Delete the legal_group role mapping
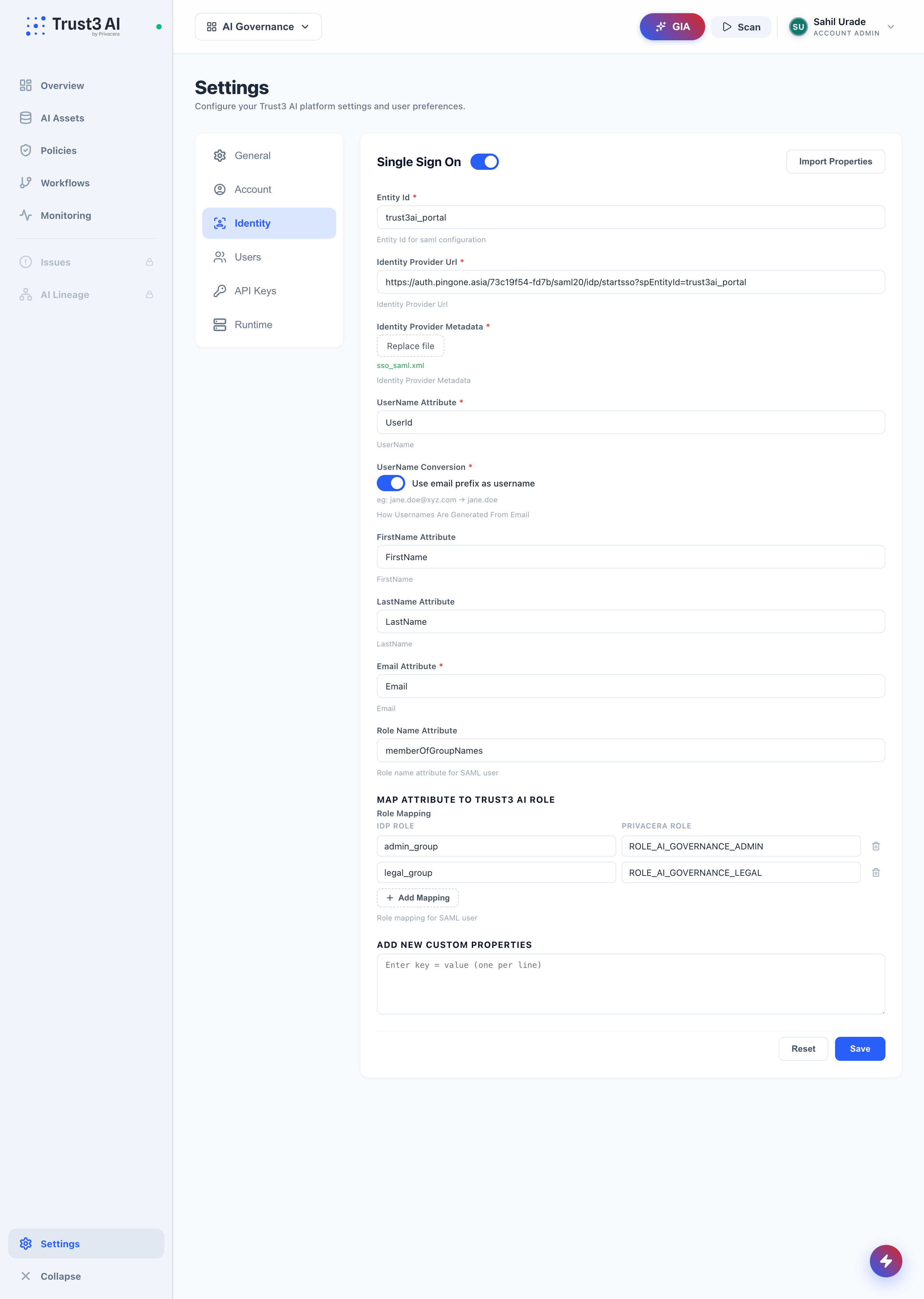This screenshot has height=1299, width=924. tap(876, 872)
